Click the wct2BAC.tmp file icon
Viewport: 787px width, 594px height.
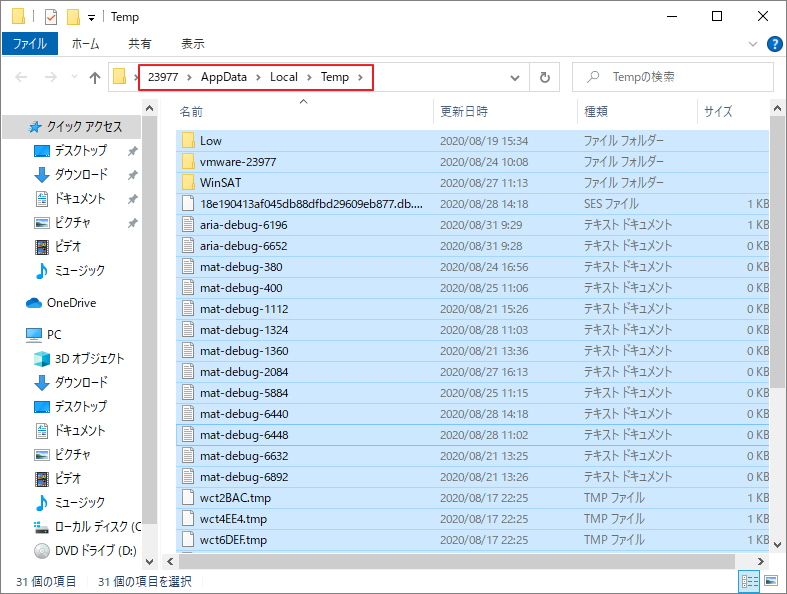click(188, 498)
